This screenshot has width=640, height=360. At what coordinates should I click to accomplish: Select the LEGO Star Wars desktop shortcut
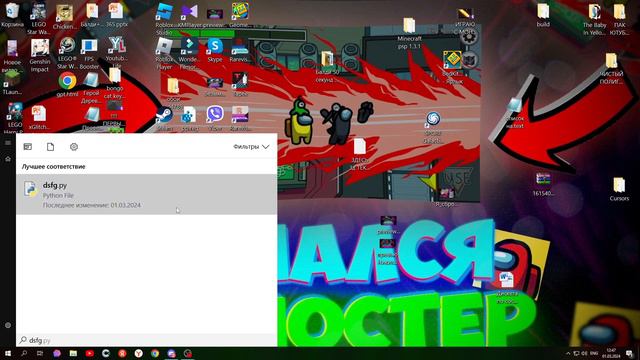pos(38,18)
